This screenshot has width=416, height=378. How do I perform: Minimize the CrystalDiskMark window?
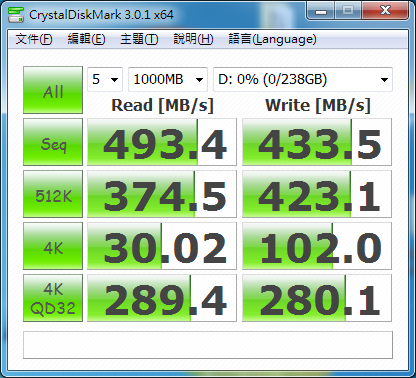click(x=321, y=11)
